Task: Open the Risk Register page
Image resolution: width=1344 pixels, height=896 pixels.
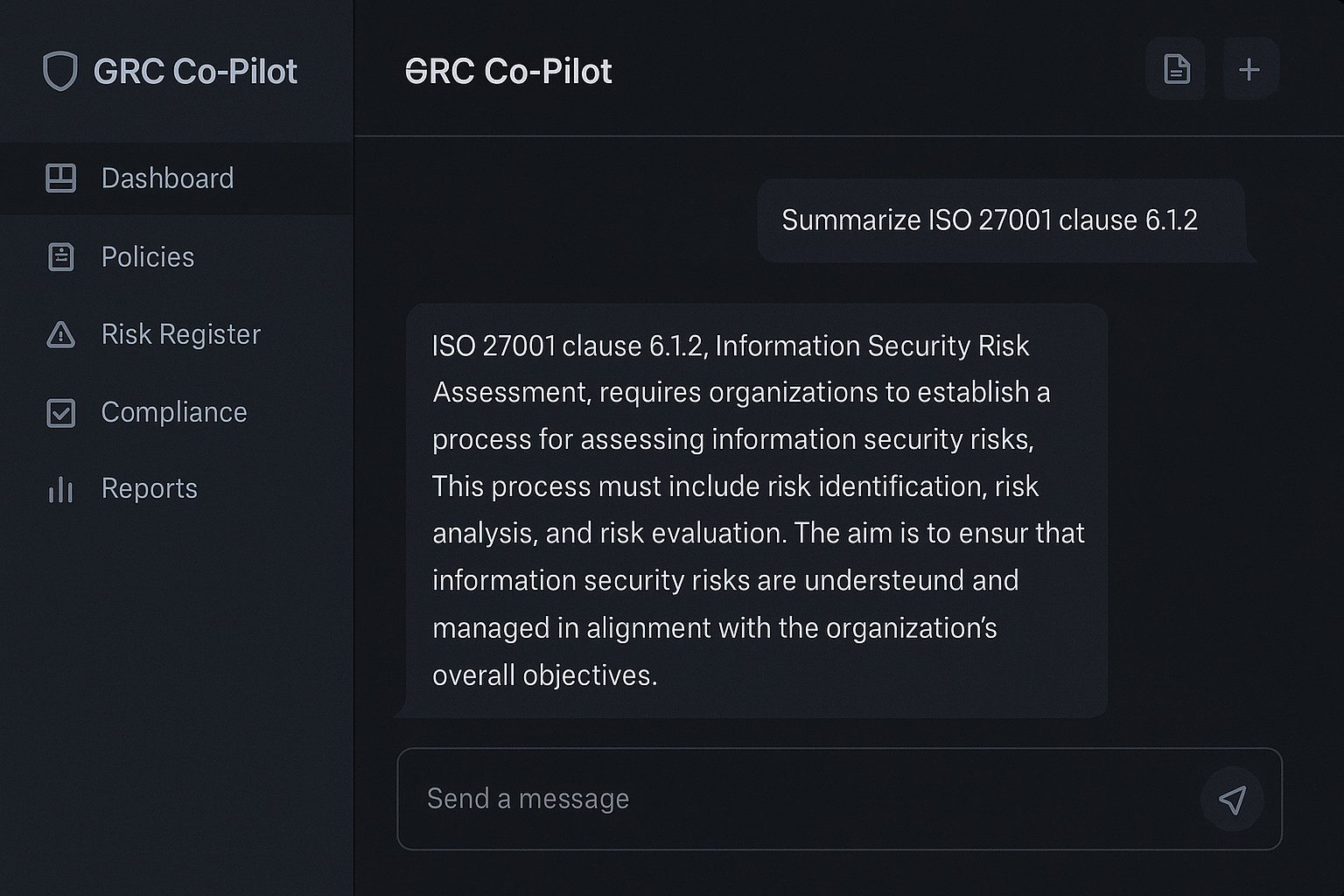Action: tap(177, 334)
